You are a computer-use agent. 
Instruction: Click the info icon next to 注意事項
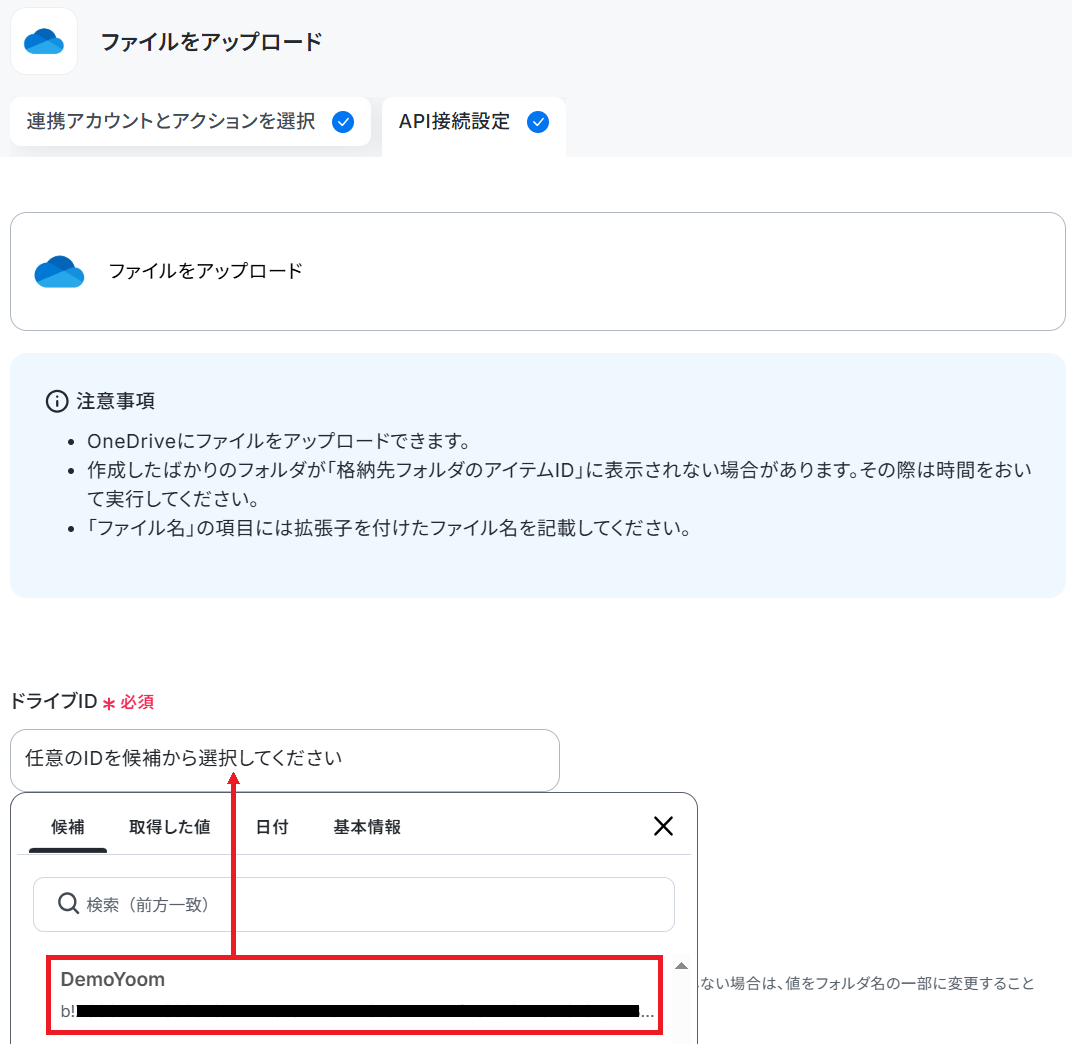57,401
